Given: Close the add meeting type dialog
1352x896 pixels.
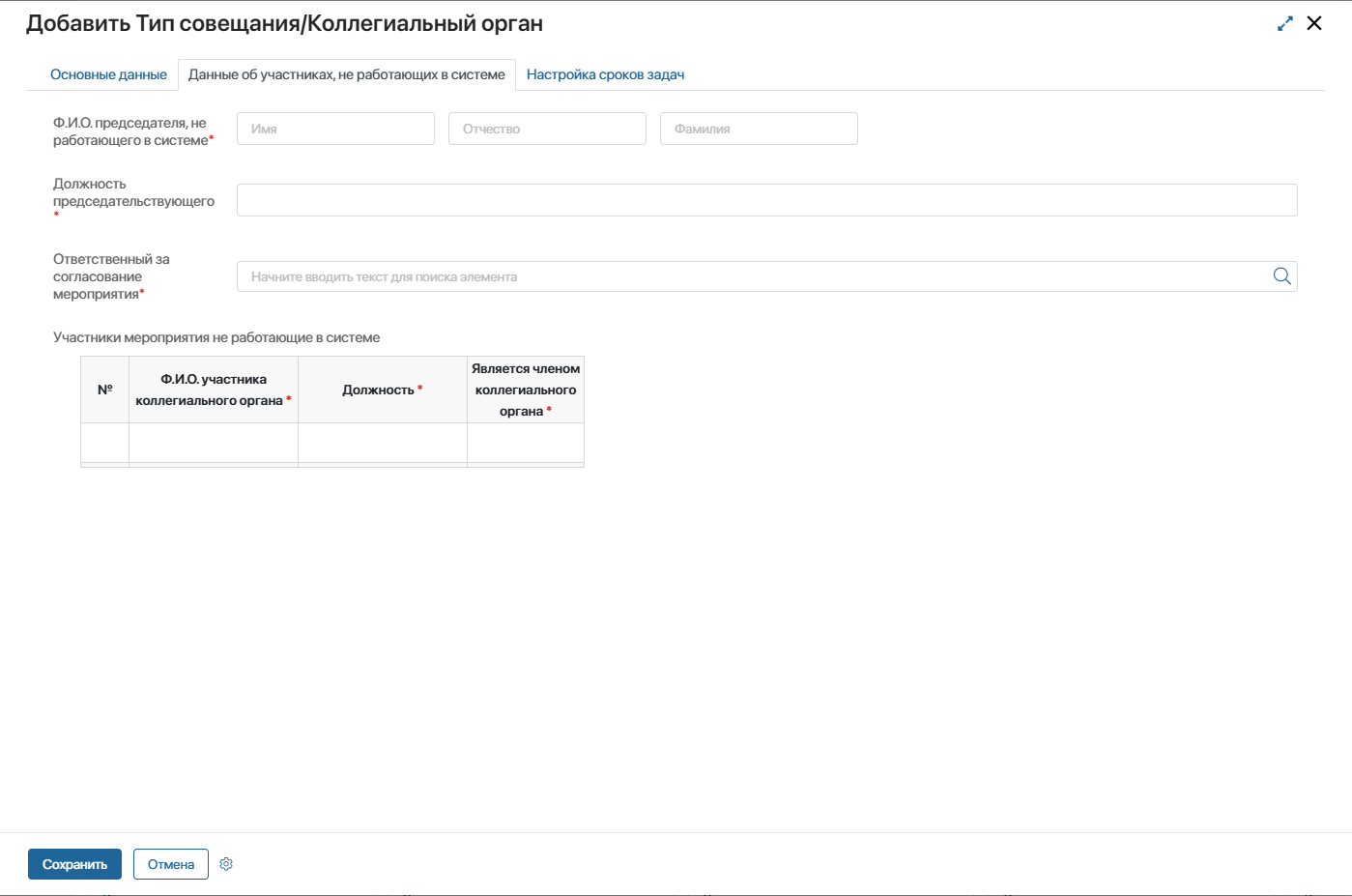Looking at the screenshot, I should (x=1314, y=23).
